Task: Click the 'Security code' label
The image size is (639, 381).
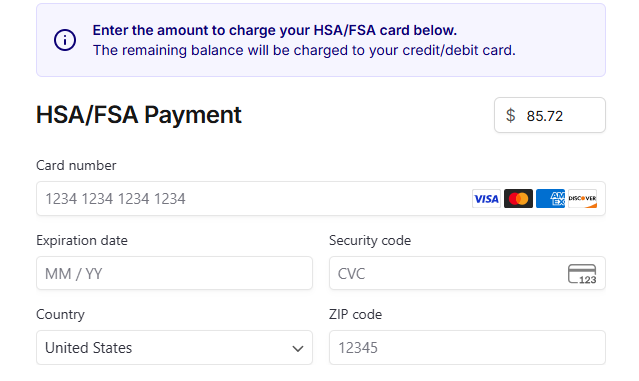Action: point(370,240)
